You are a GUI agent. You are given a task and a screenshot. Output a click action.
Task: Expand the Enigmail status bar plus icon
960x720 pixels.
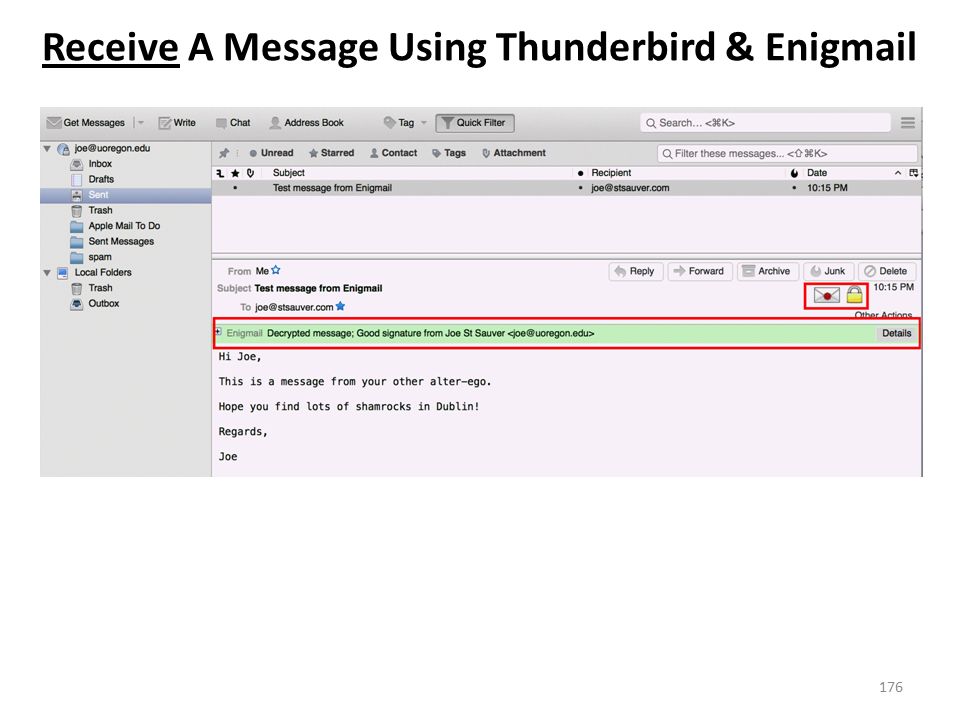(219, 332)
